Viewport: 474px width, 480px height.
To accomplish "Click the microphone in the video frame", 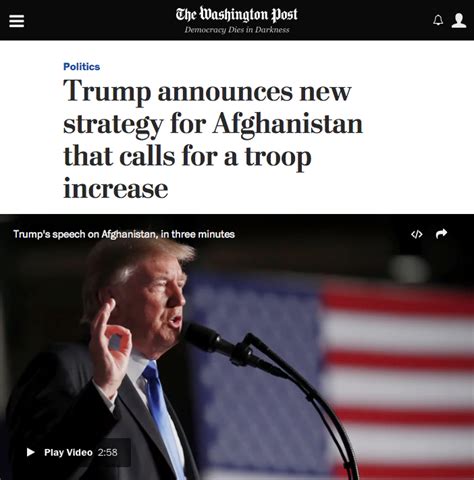I will point(215,342).
